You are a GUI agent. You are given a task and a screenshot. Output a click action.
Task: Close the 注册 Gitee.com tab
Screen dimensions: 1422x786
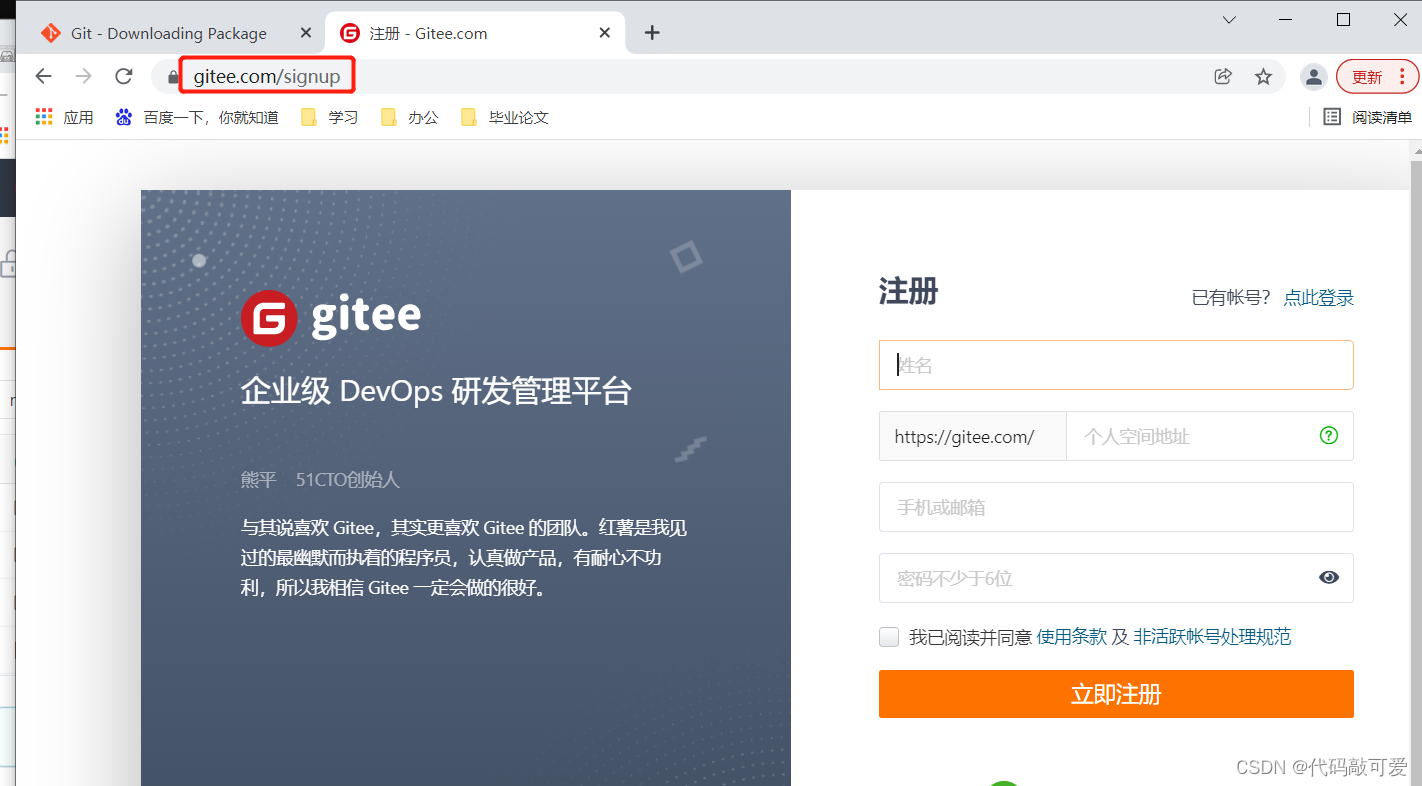[605, 33]
